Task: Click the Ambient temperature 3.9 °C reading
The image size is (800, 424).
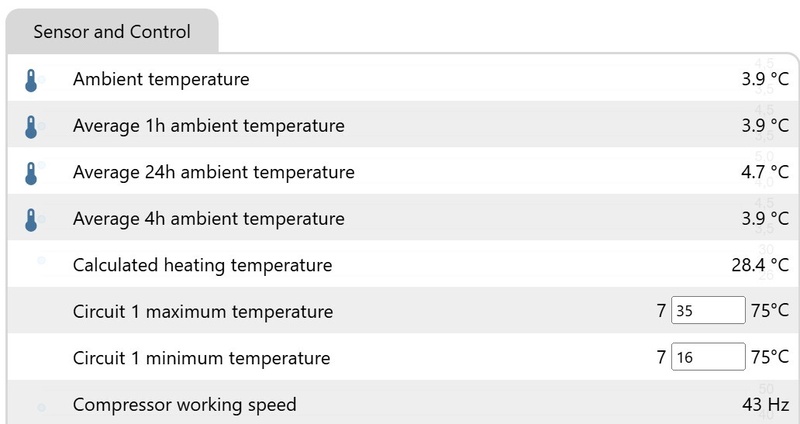Action: (x=764, y=79)
